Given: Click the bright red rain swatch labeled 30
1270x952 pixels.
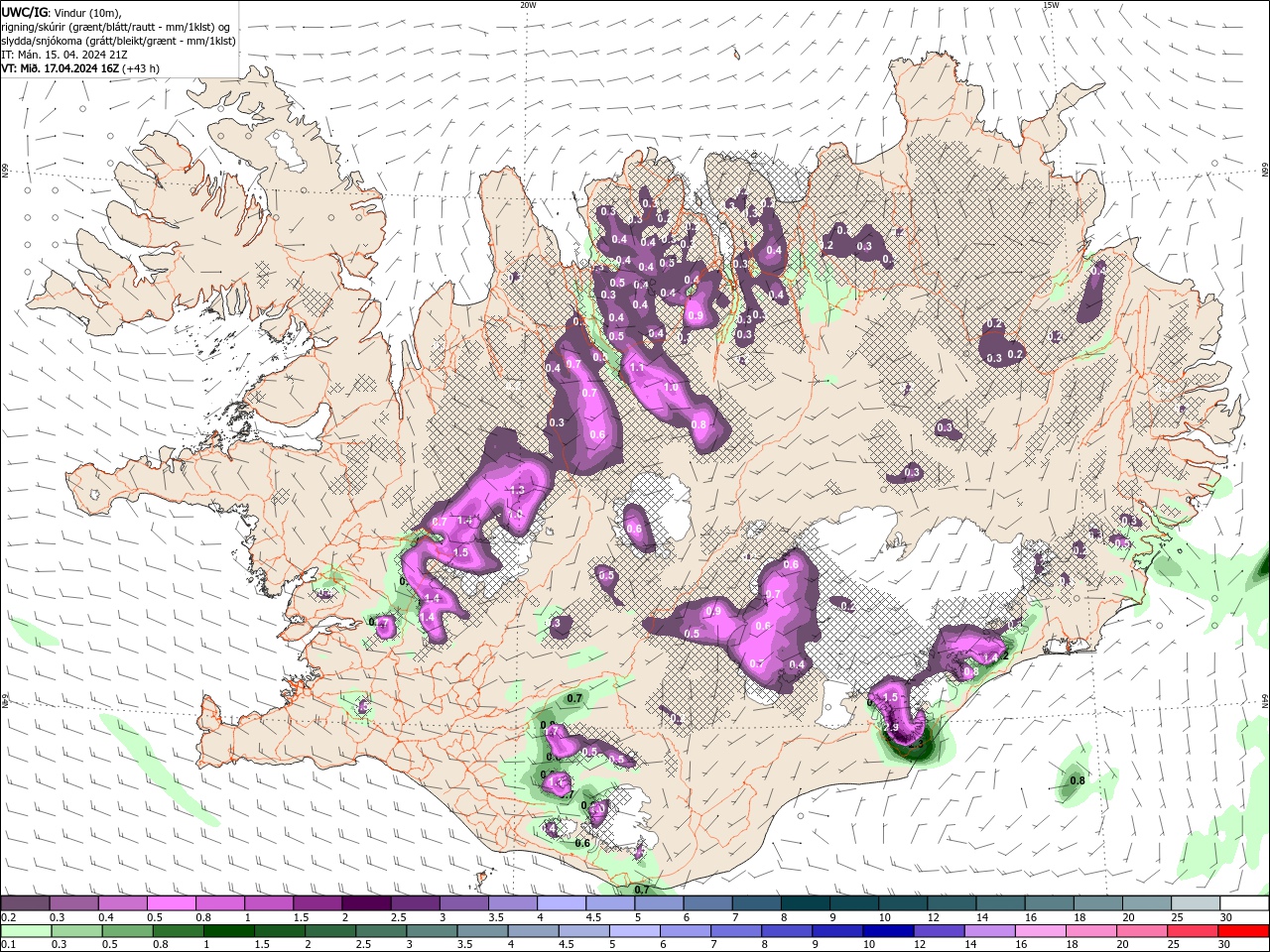Looking at the screenshot, I should 1244,931.
